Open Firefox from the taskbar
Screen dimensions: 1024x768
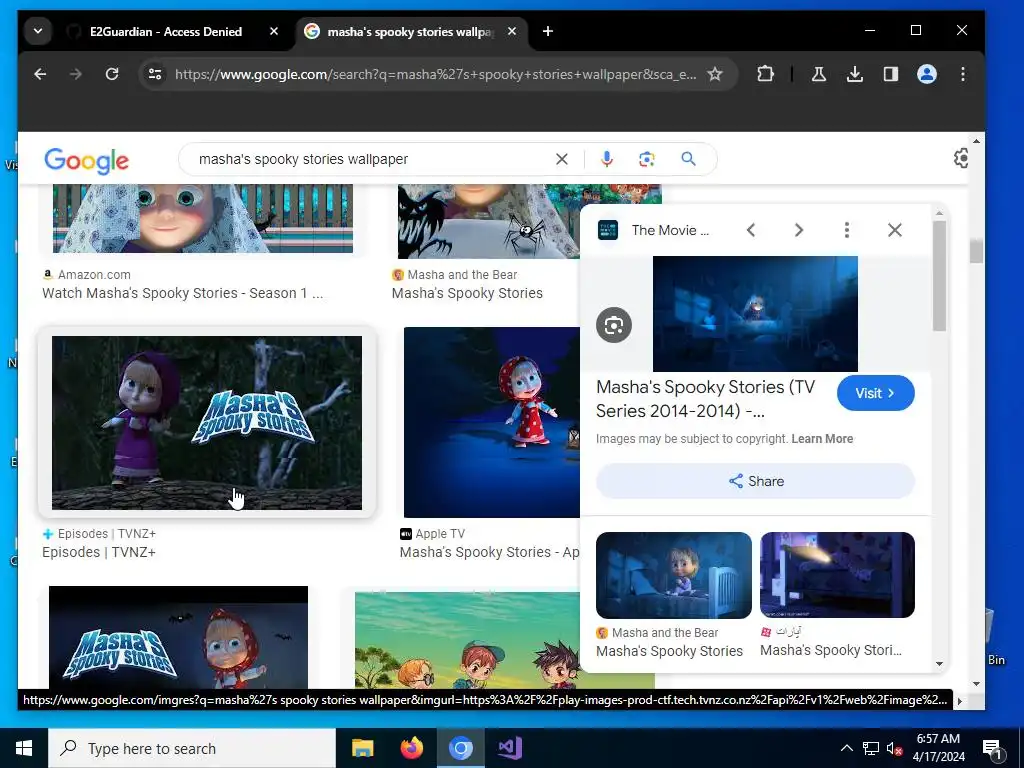(x=411, y=748)
